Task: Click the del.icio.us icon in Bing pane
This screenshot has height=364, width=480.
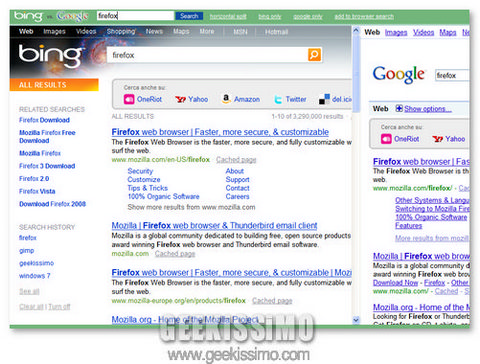Action: 324,99
